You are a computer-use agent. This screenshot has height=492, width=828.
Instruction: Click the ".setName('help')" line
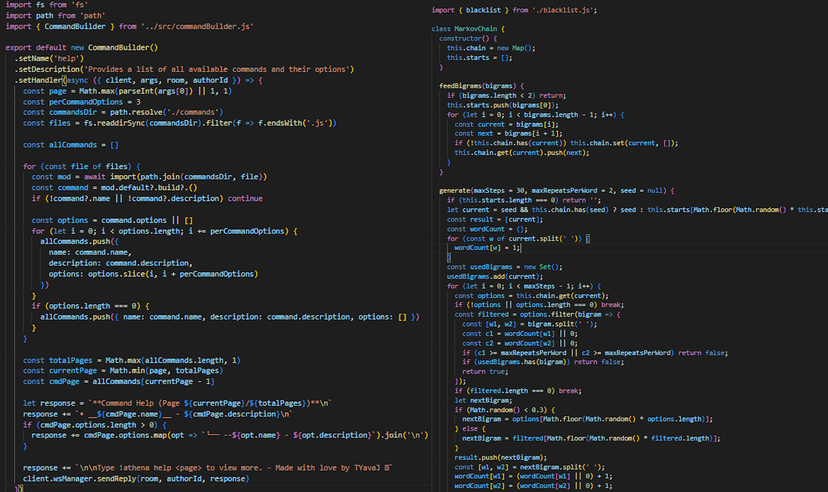[x=49, y=59]
